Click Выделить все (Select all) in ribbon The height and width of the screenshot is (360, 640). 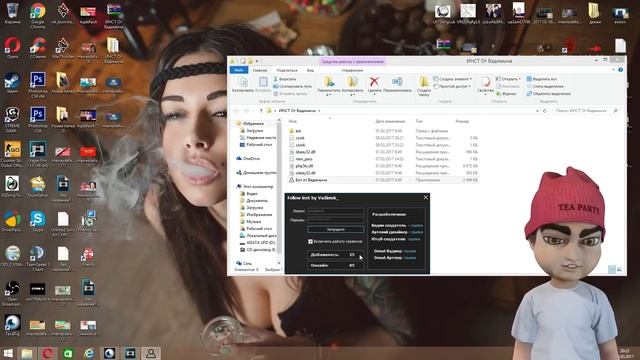542,79
